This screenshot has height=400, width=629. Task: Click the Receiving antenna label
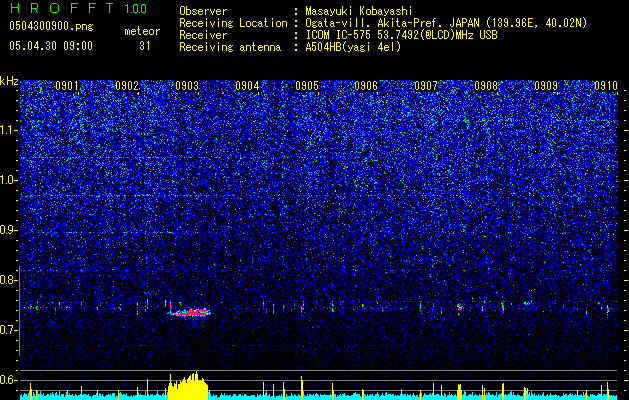[x=230, y=47]
